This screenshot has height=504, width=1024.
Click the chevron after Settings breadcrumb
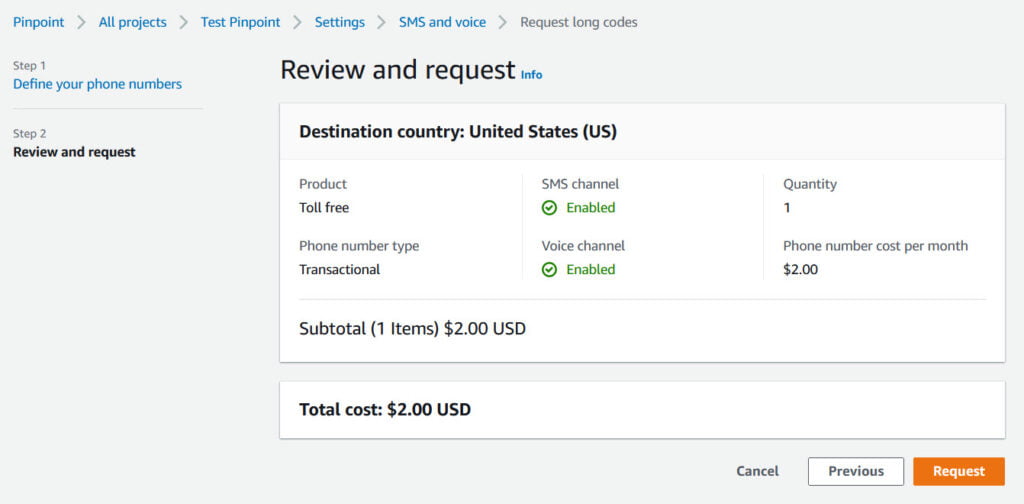coord(382,22)
